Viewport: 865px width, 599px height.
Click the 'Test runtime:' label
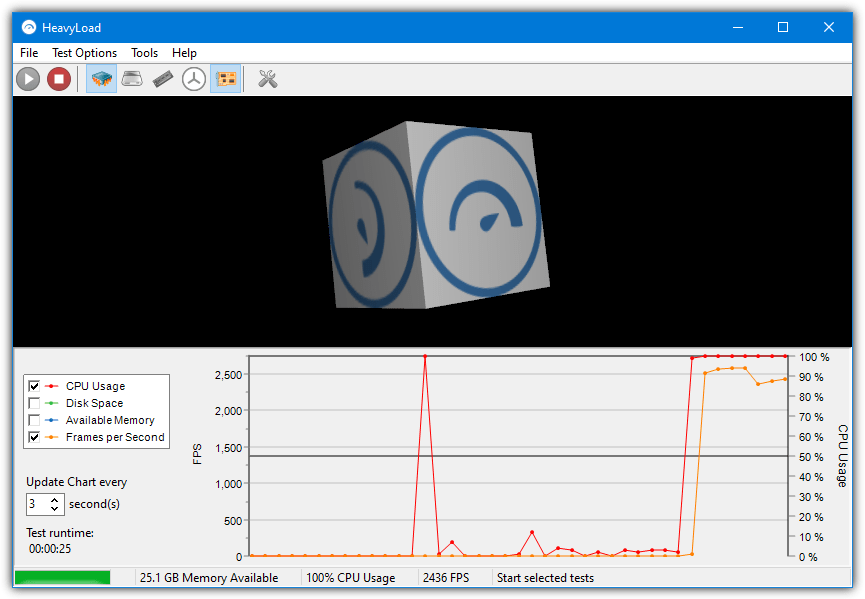click(60, 533)
